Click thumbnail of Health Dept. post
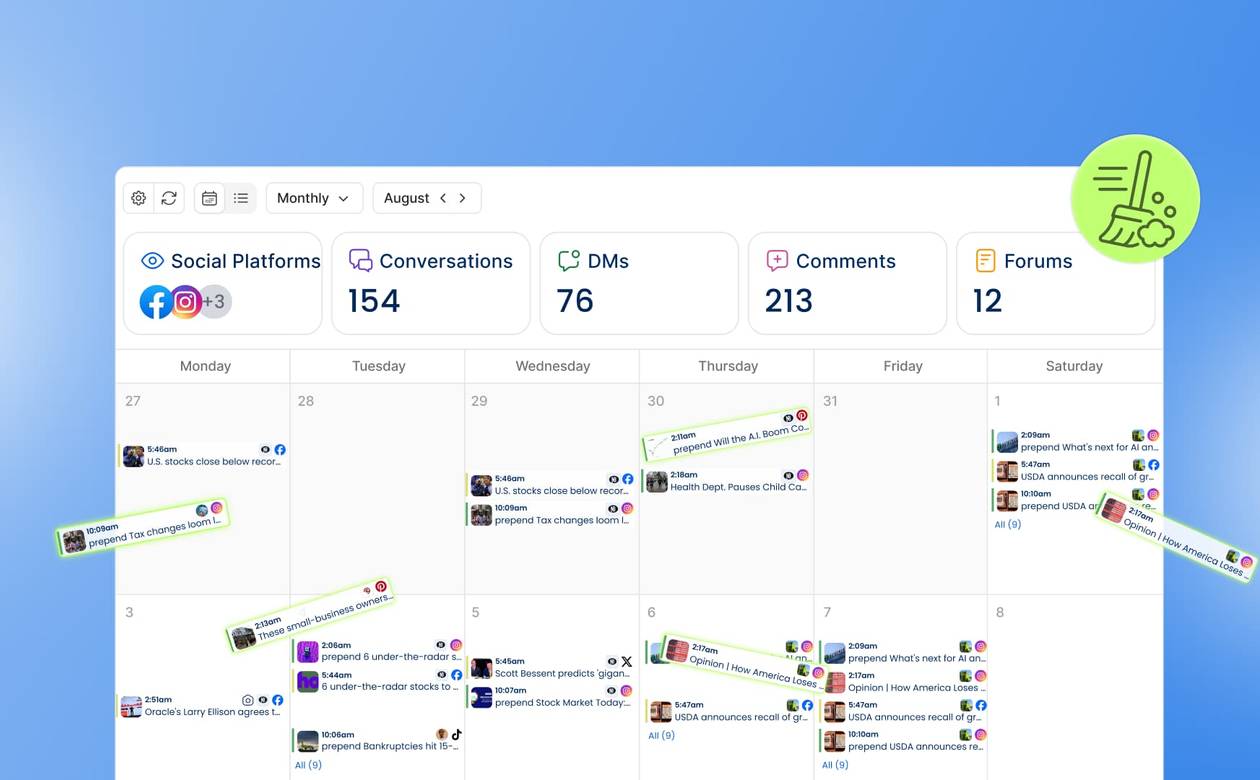 tap(656, 482)
